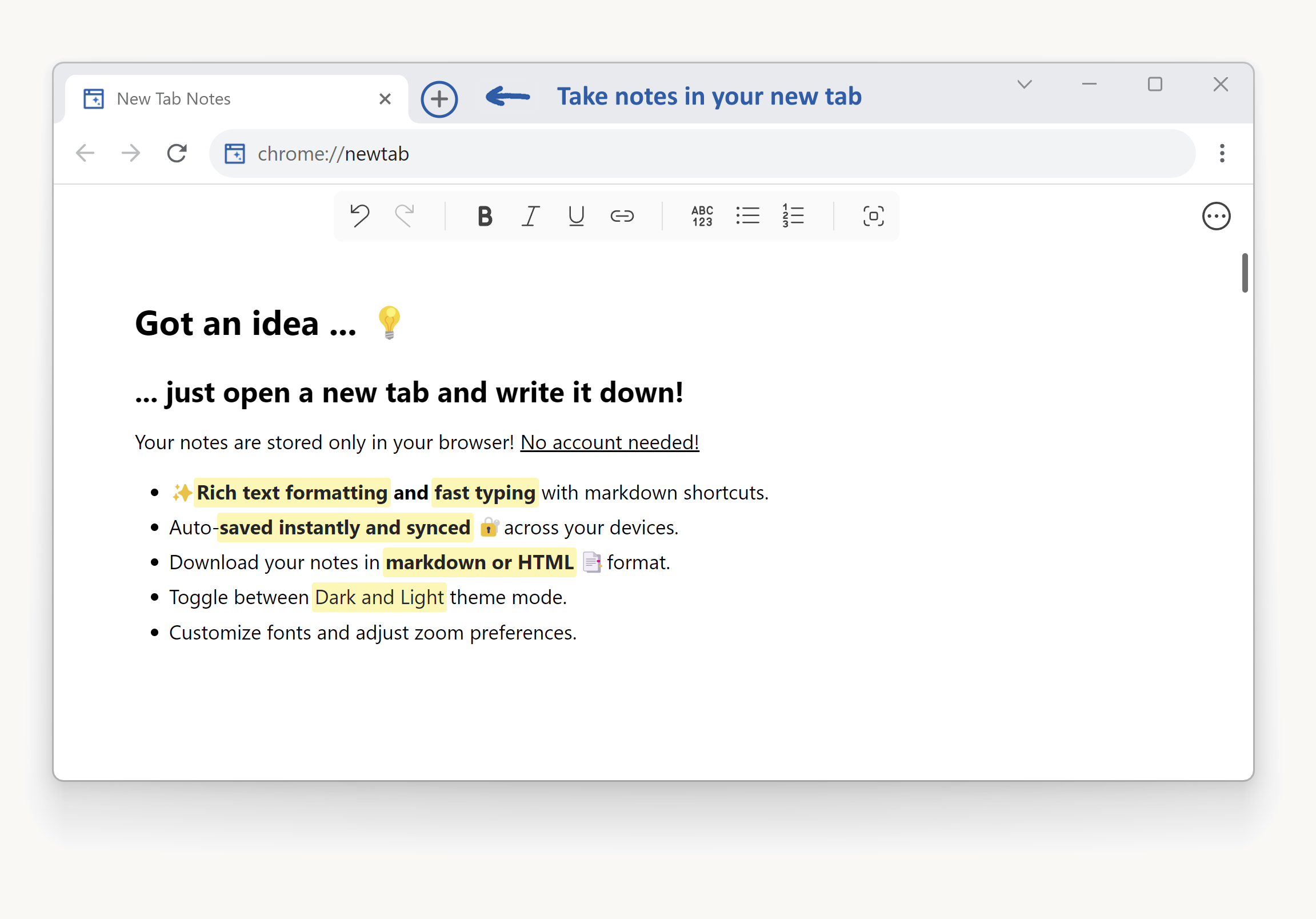1316x919 pixels.
Task: Toggle the numbered list formatting
Action: (793, 216)
